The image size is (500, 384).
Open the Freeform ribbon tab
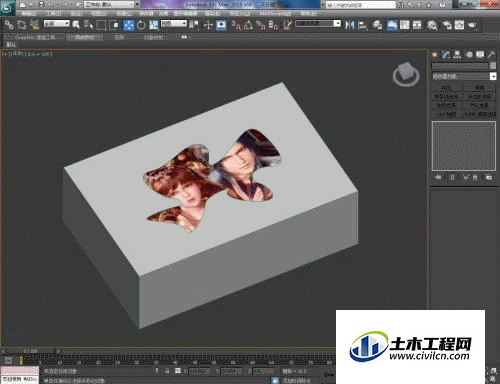pyautogui.click(x=85, y=38)
